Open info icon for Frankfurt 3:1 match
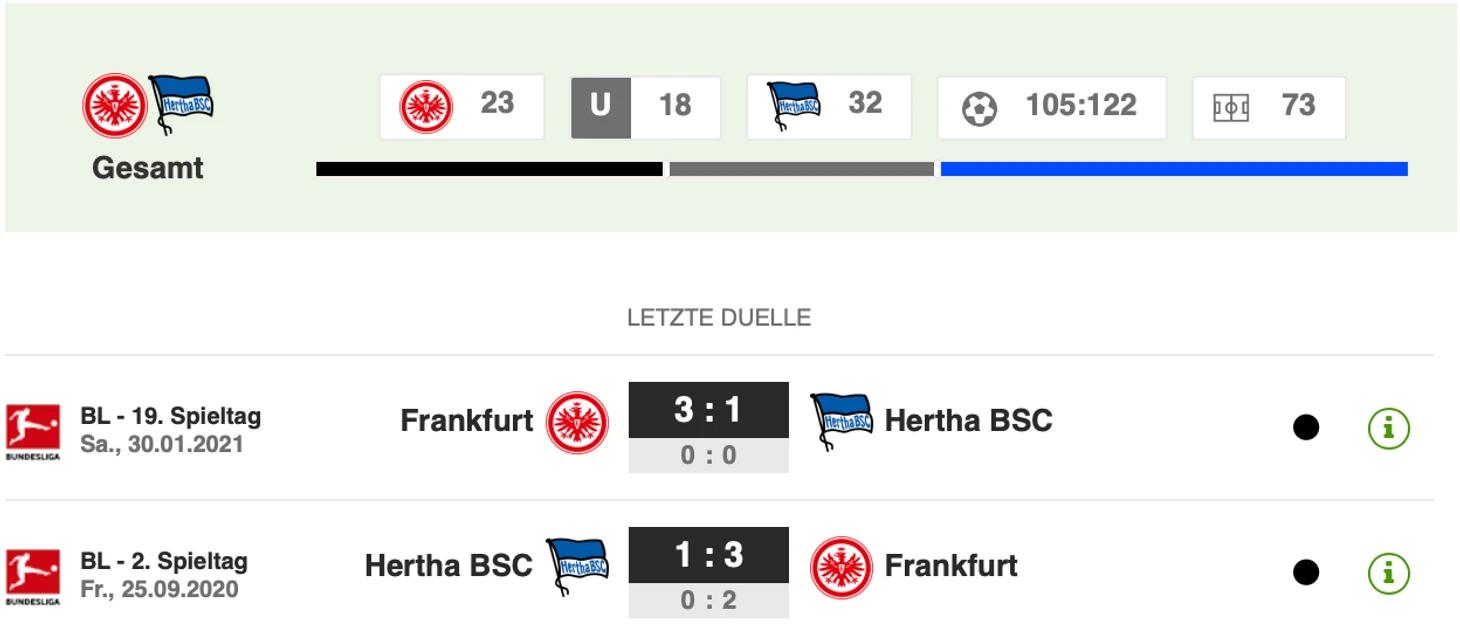The height and width of the screenshot is (643, 1460). tap(1388, 428)
